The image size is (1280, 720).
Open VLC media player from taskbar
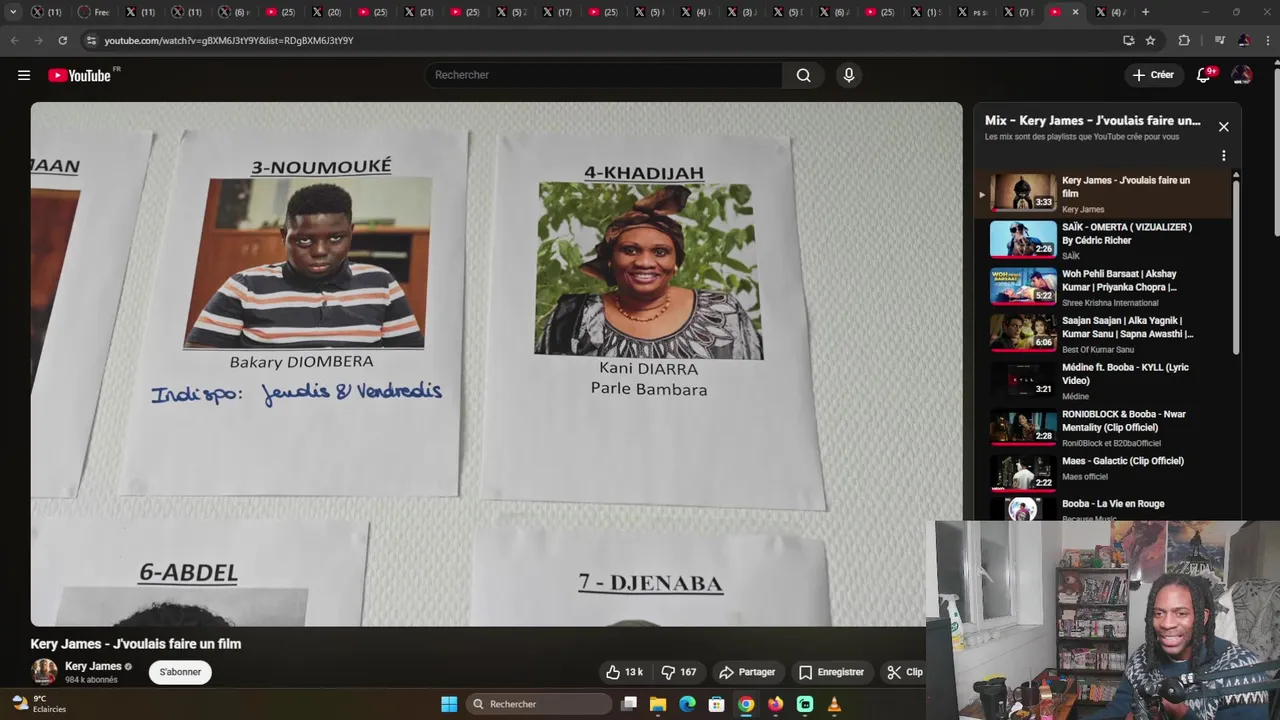click(834, 704)
